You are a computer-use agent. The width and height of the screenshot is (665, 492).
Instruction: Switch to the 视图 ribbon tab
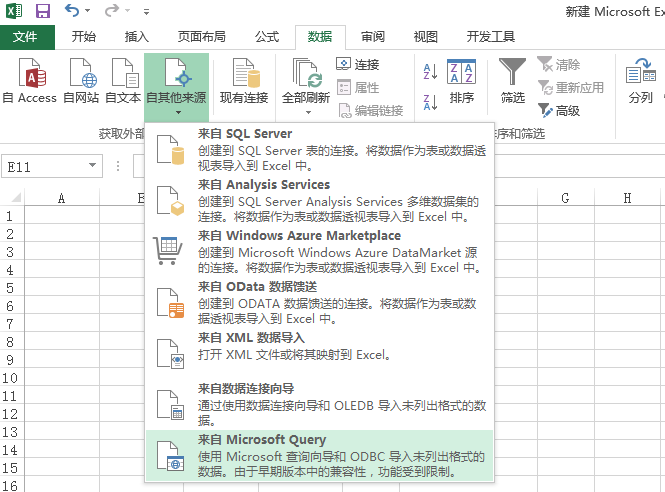pos(425,37)
